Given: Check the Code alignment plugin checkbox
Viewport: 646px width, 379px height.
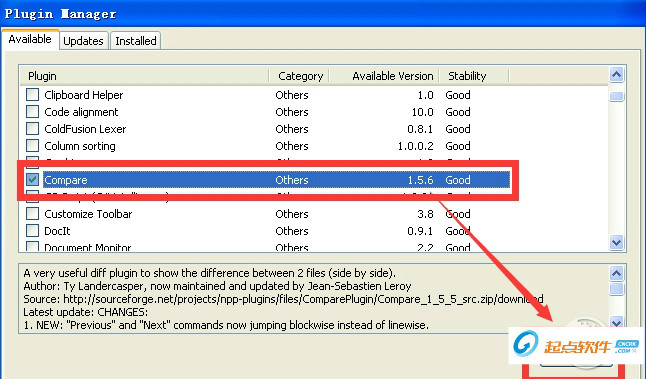Looking at the screenshot, I should (33, 112).
